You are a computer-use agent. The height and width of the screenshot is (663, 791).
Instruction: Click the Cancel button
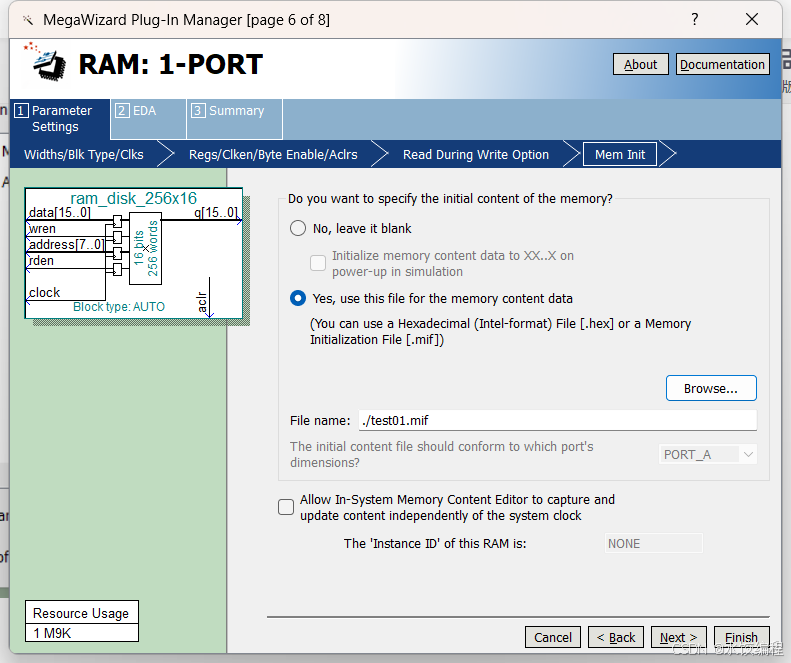(553, 637)
